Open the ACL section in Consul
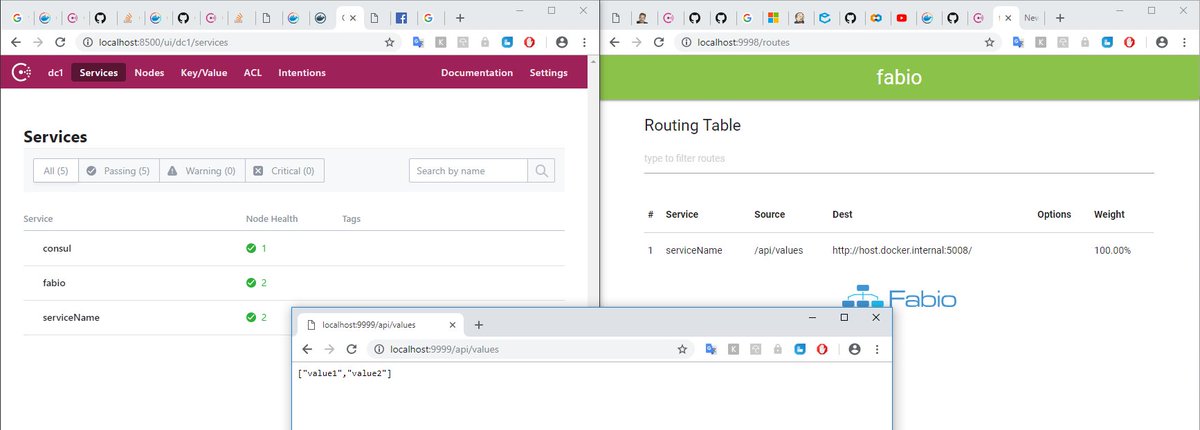1200x430 pixels. tap(253, 73)
